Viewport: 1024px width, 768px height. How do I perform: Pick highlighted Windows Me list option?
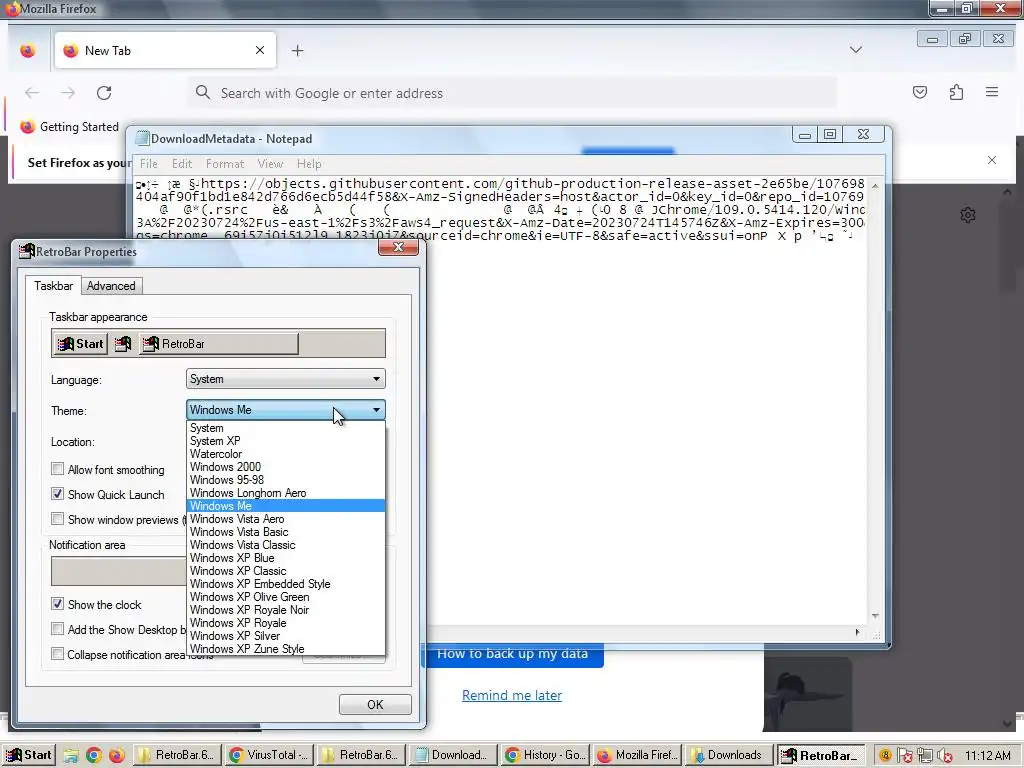coord(285,506)
